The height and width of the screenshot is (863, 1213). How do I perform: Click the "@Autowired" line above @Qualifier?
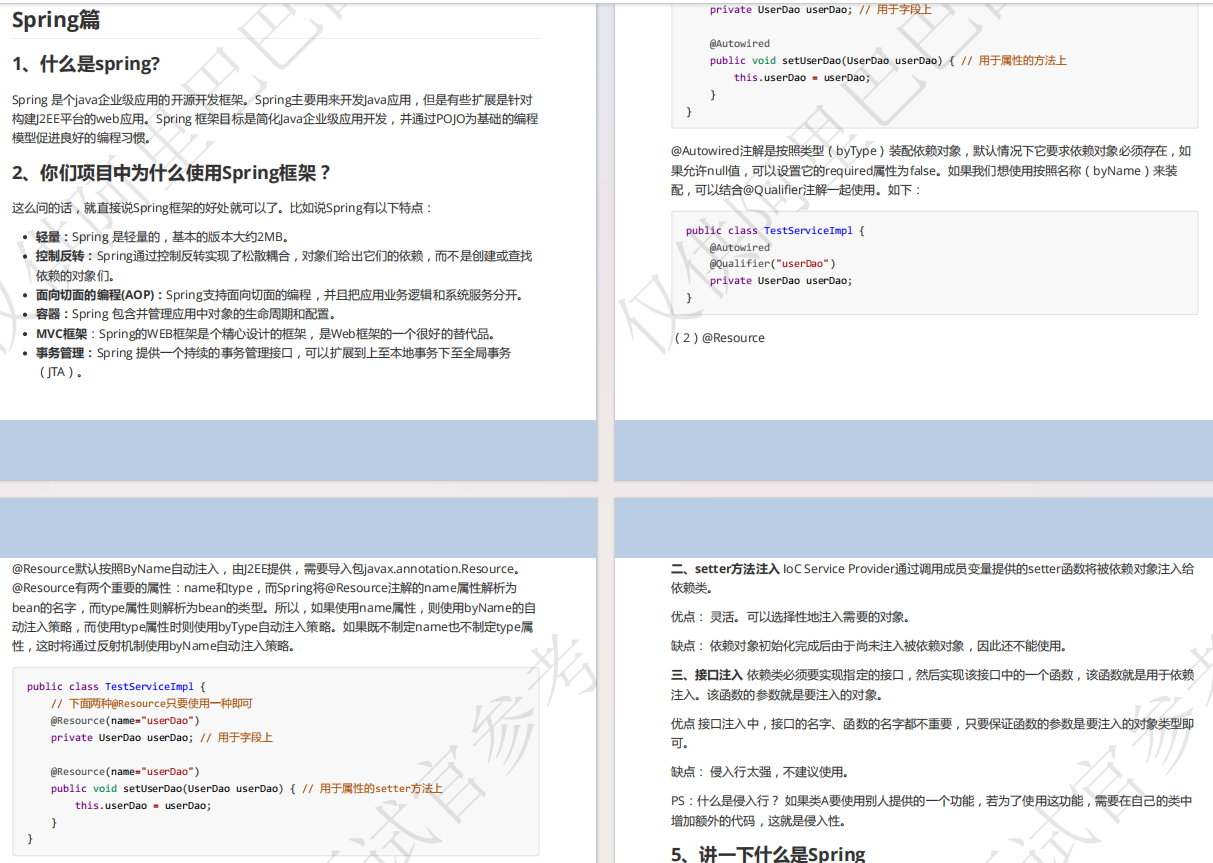point(740,247)
